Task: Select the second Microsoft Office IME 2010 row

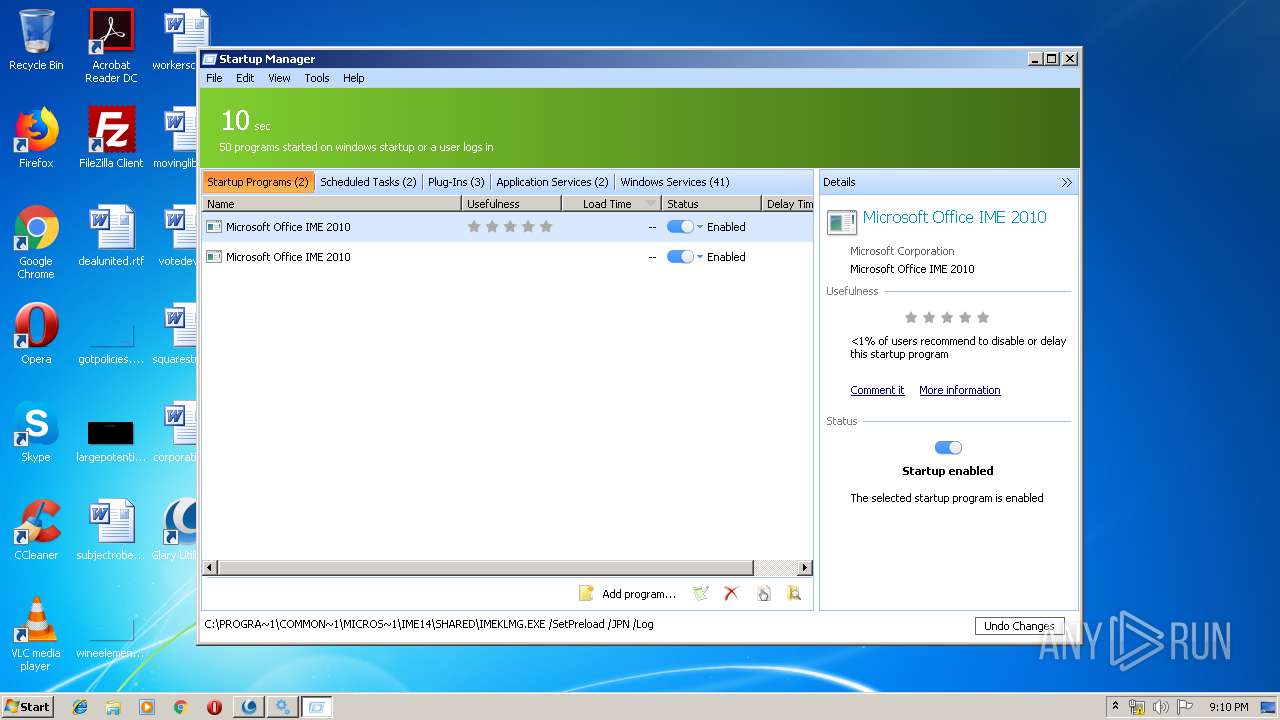Action: [508, 257]
